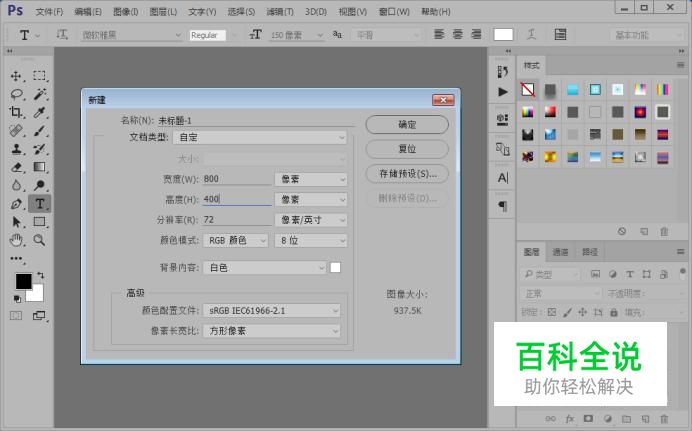
Task: Open the width unit dropdown
Action: click(x=311, y=179)
